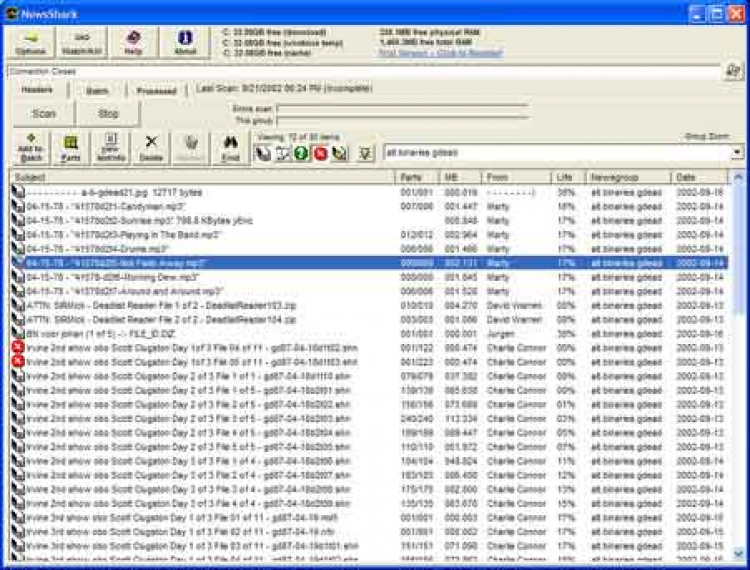Click the list scrollbar up arrow

(x=738, y=178)
